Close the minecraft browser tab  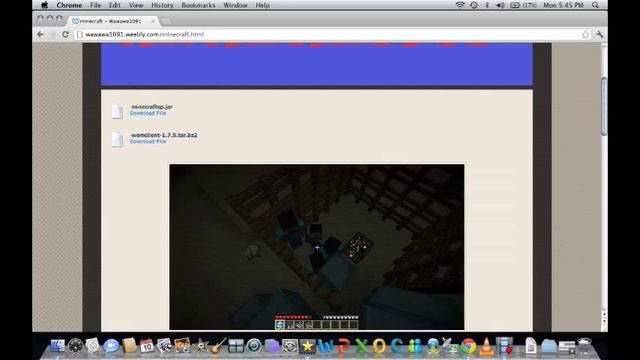[153, 21]
